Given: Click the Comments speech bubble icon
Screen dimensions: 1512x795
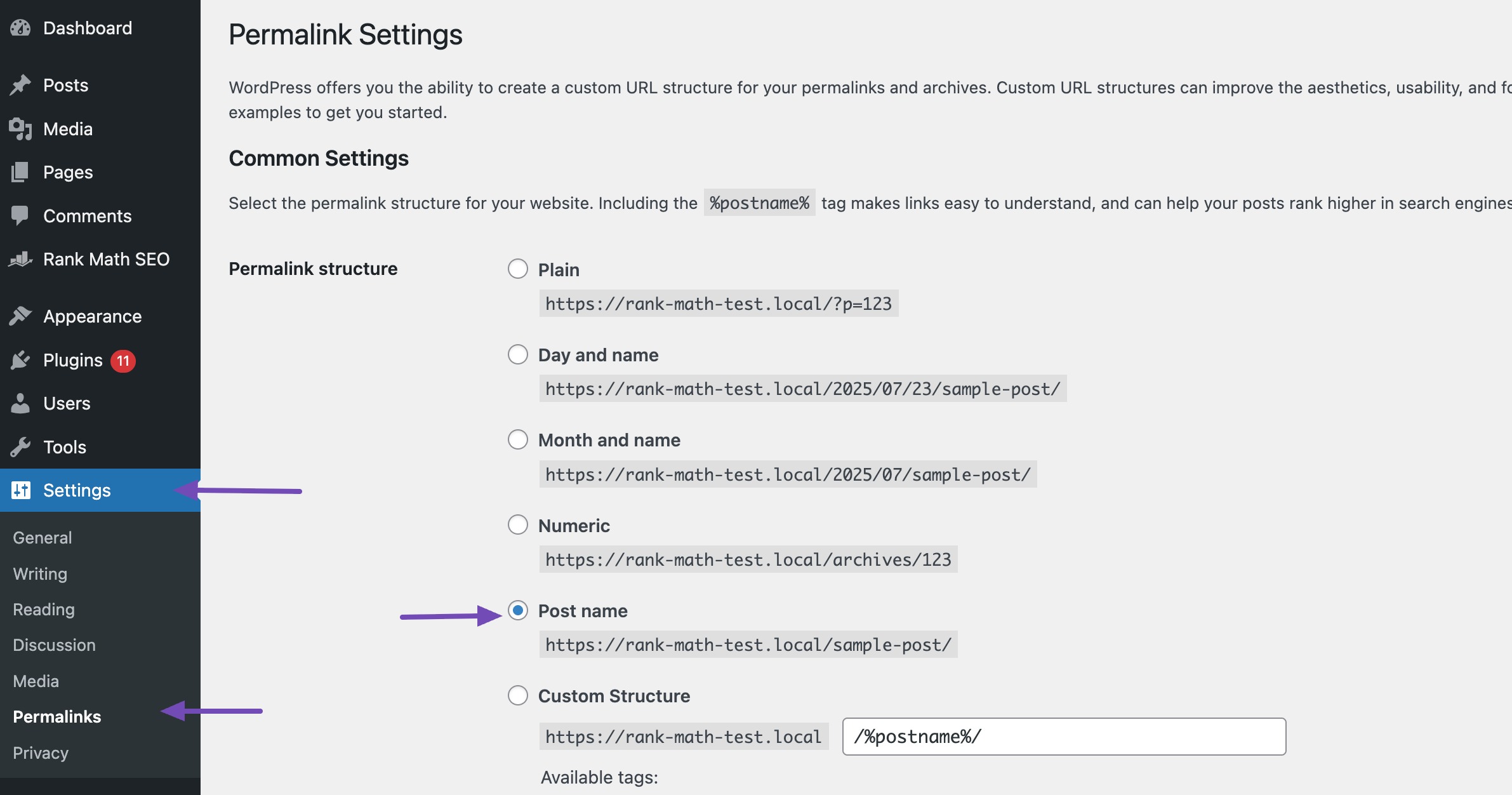Looking at the screenshot, I should (20, 216).
